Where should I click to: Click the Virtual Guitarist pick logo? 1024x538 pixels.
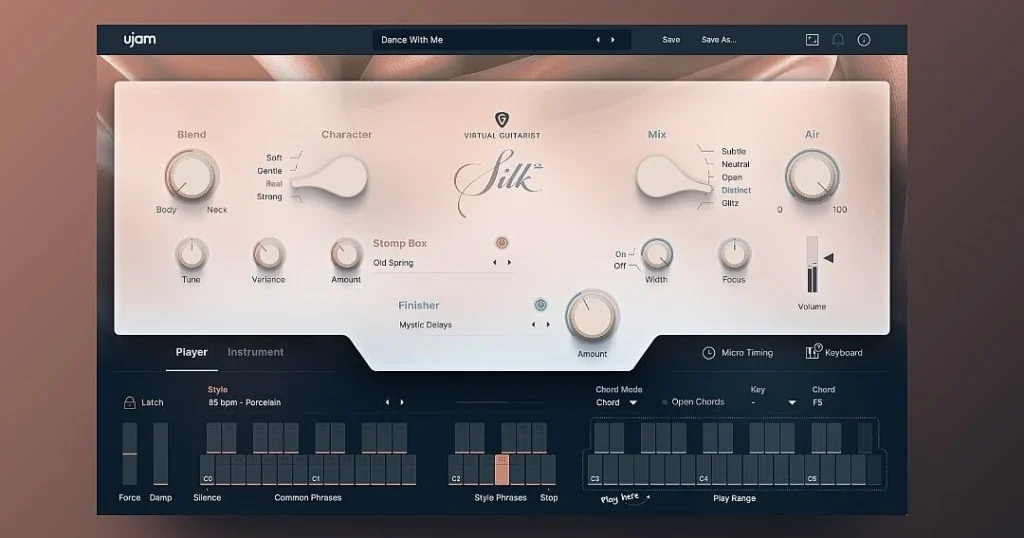click(502, 119)
